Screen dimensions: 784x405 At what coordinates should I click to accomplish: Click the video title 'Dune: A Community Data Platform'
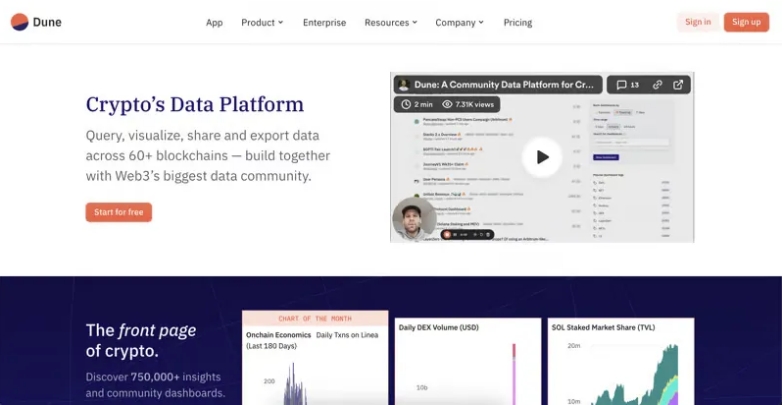click(504, 84)
